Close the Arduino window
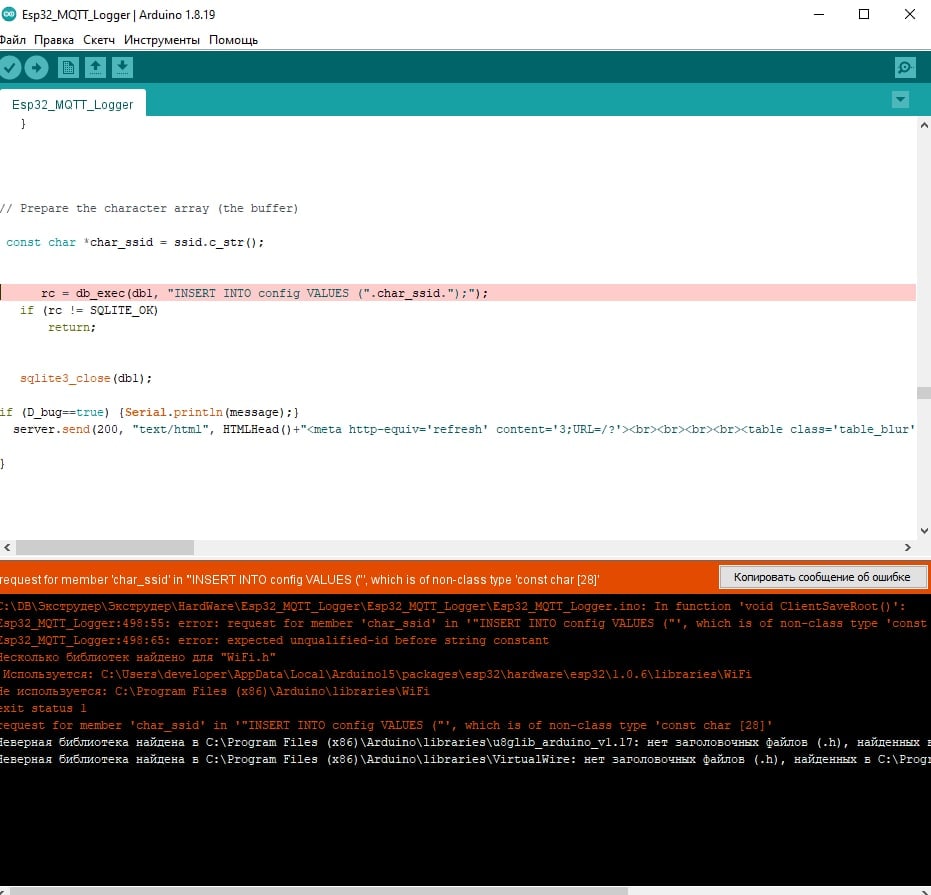931x895 pixels. coord(910,14)
